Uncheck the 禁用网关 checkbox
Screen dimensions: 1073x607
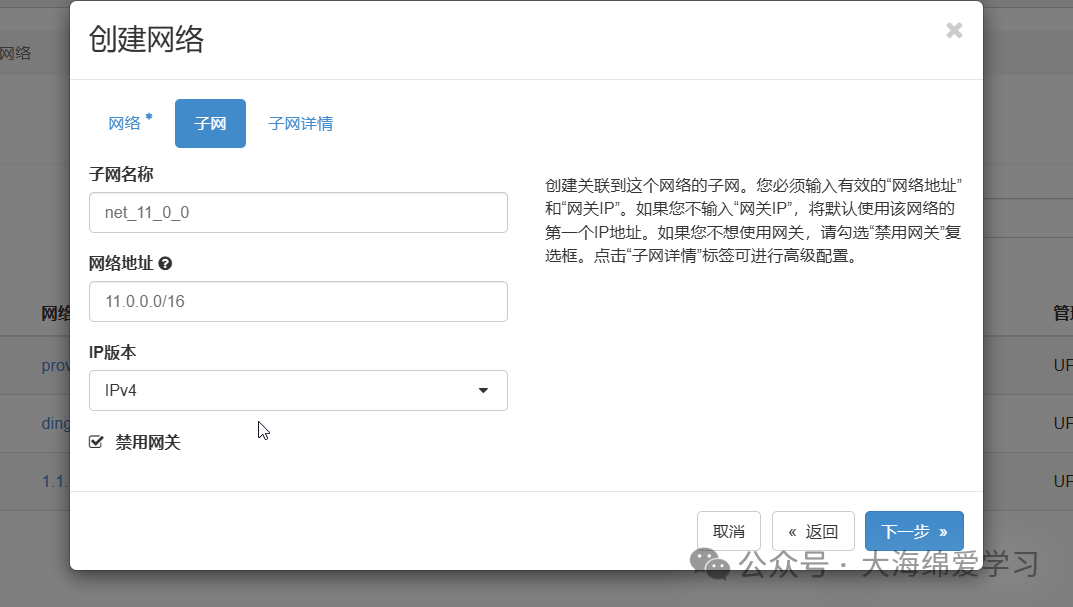pos(95,441)
